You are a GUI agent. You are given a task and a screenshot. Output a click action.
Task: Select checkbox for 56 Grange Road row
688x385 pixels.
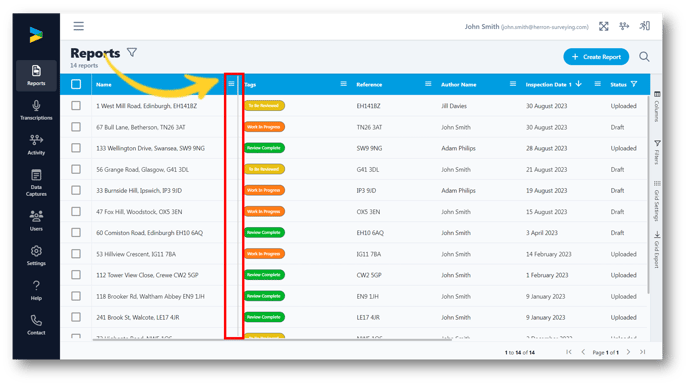(x=76, y=169)
